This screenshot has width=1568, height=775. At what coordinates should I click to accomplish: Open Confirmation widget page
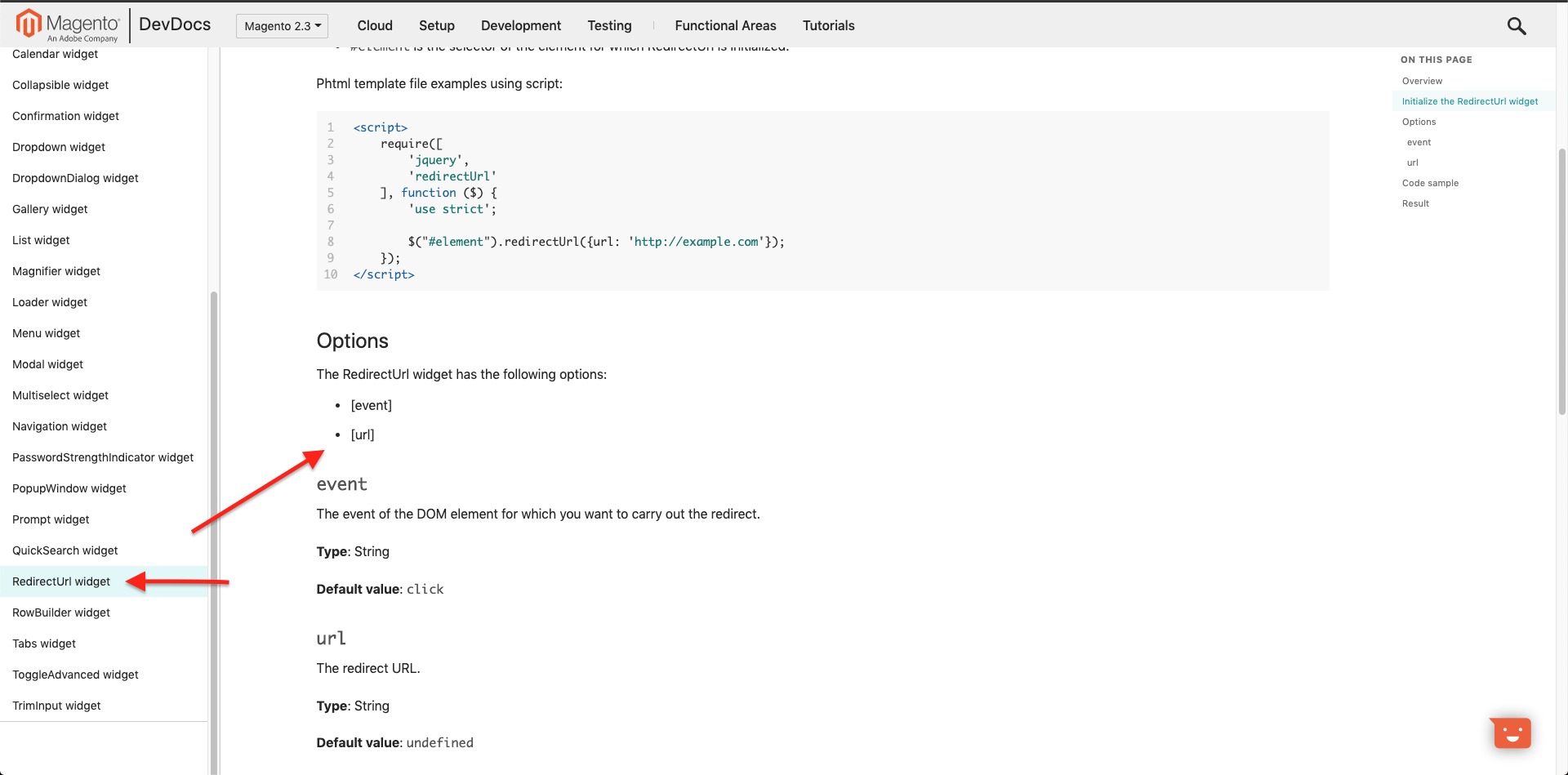tap(65, 116)
